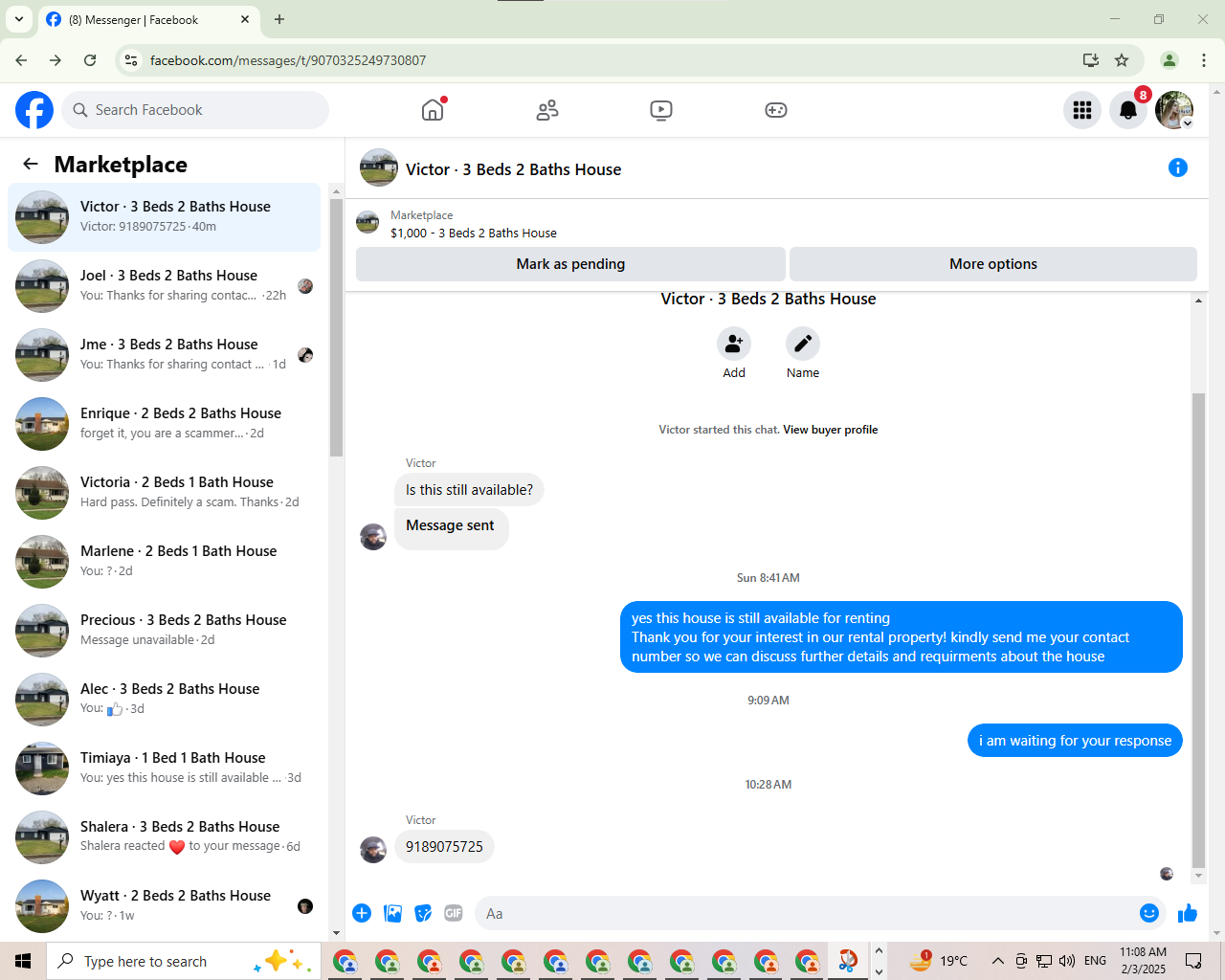The height and width of the screenshot is (980, 1225).
Task: Open the taskbar clock showing 11:08 AM
Action: pyautogui.click(x=1143, y=961)
